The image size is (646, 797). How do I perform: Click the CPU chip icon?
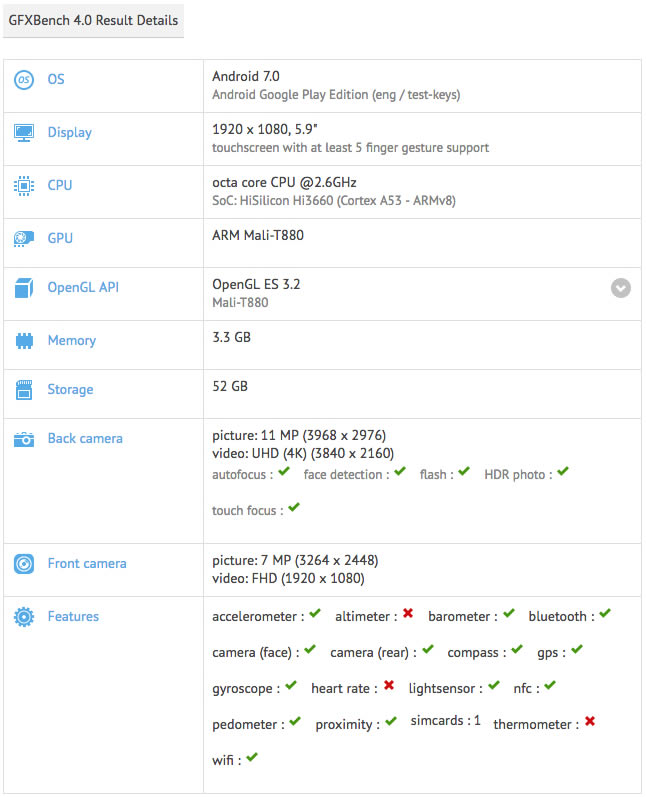(24, 185)
